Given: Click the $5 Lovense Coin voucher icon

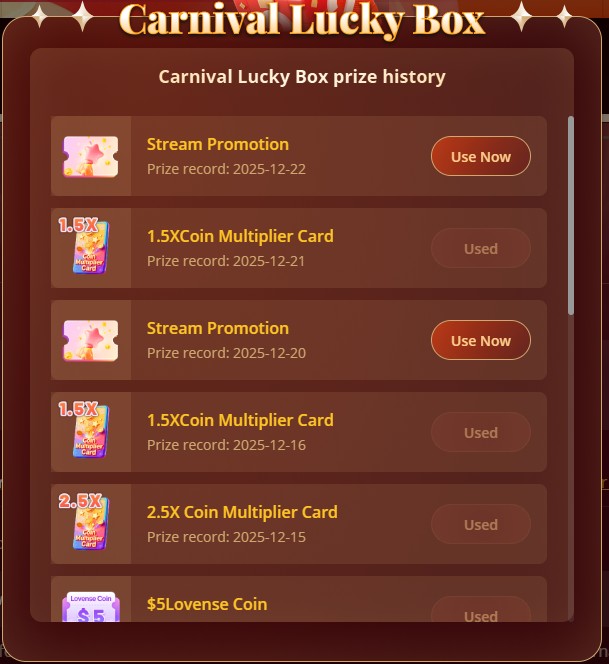Looking at the screenshot, I should pyautogui.click(x=91, y=607).
